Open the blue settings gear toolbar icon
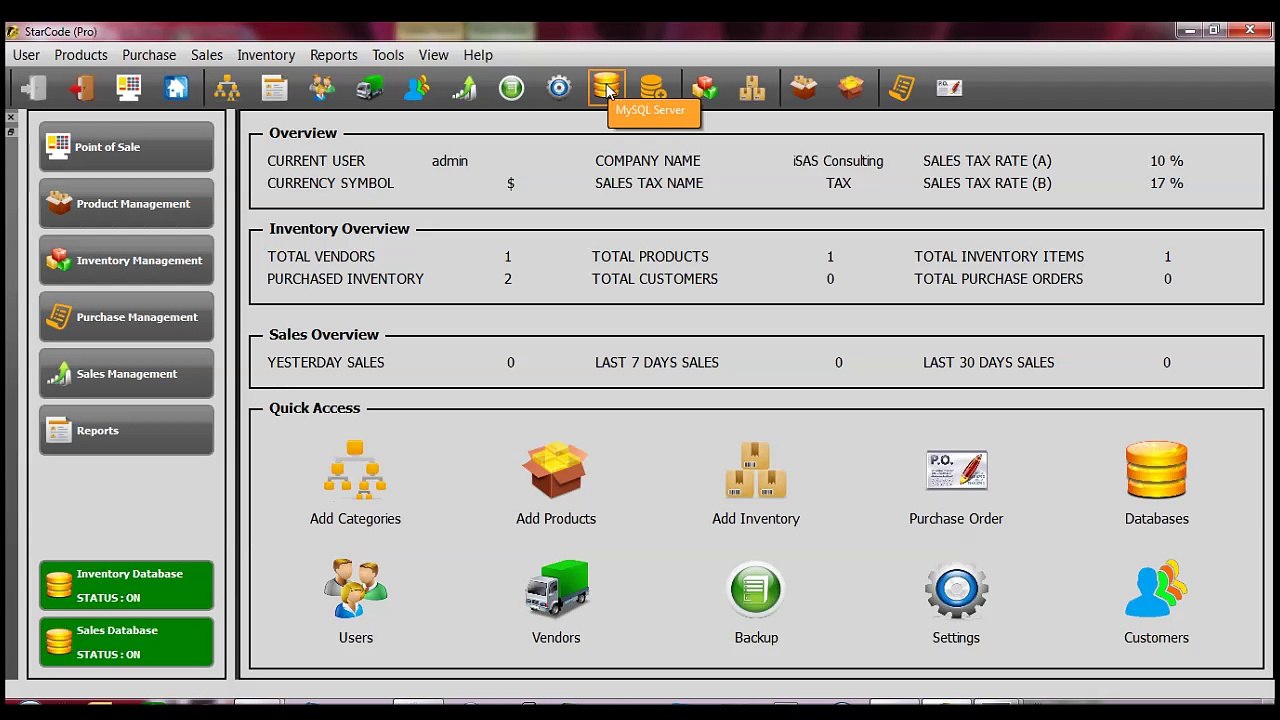This screenshot has width=1280, height=720. [559, 88]
